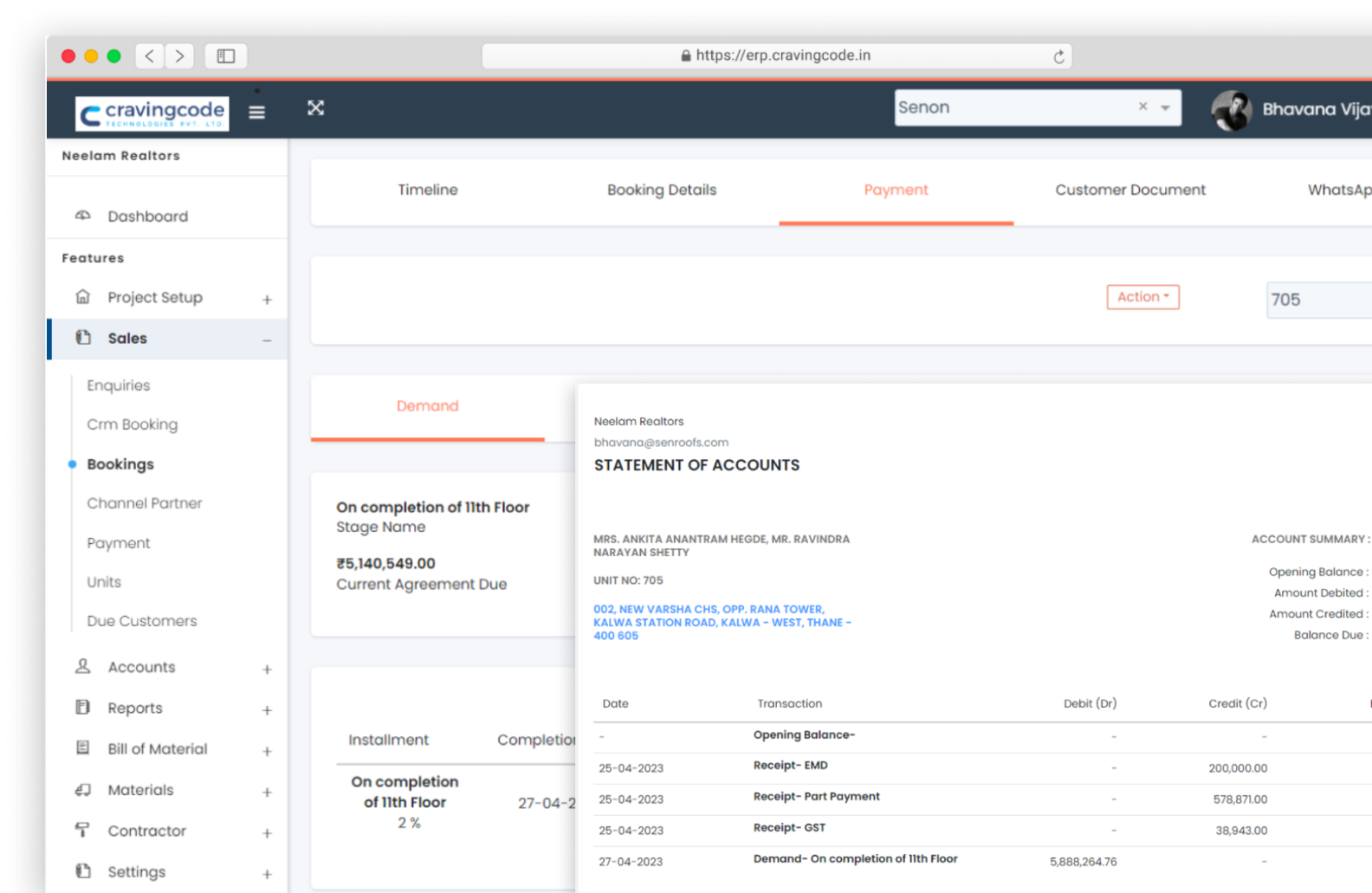Toggle the browser sidebar icon
1372x893 pixels.
pos(226,56)
